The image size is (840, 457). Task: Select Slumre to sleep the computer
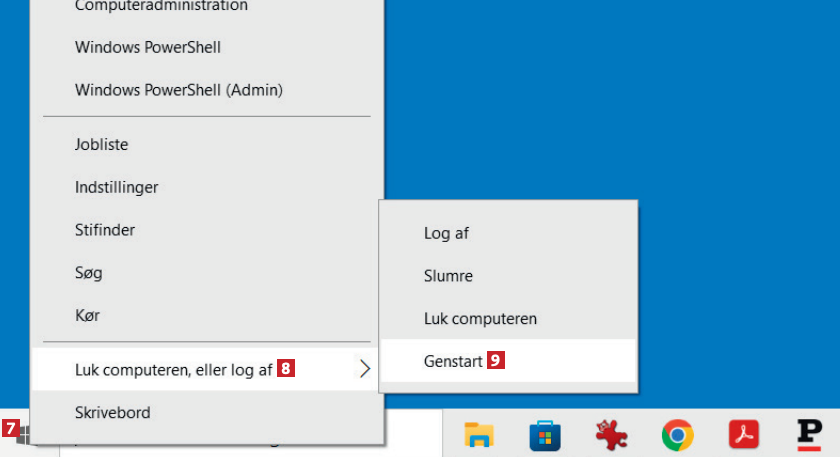[448, 276]
